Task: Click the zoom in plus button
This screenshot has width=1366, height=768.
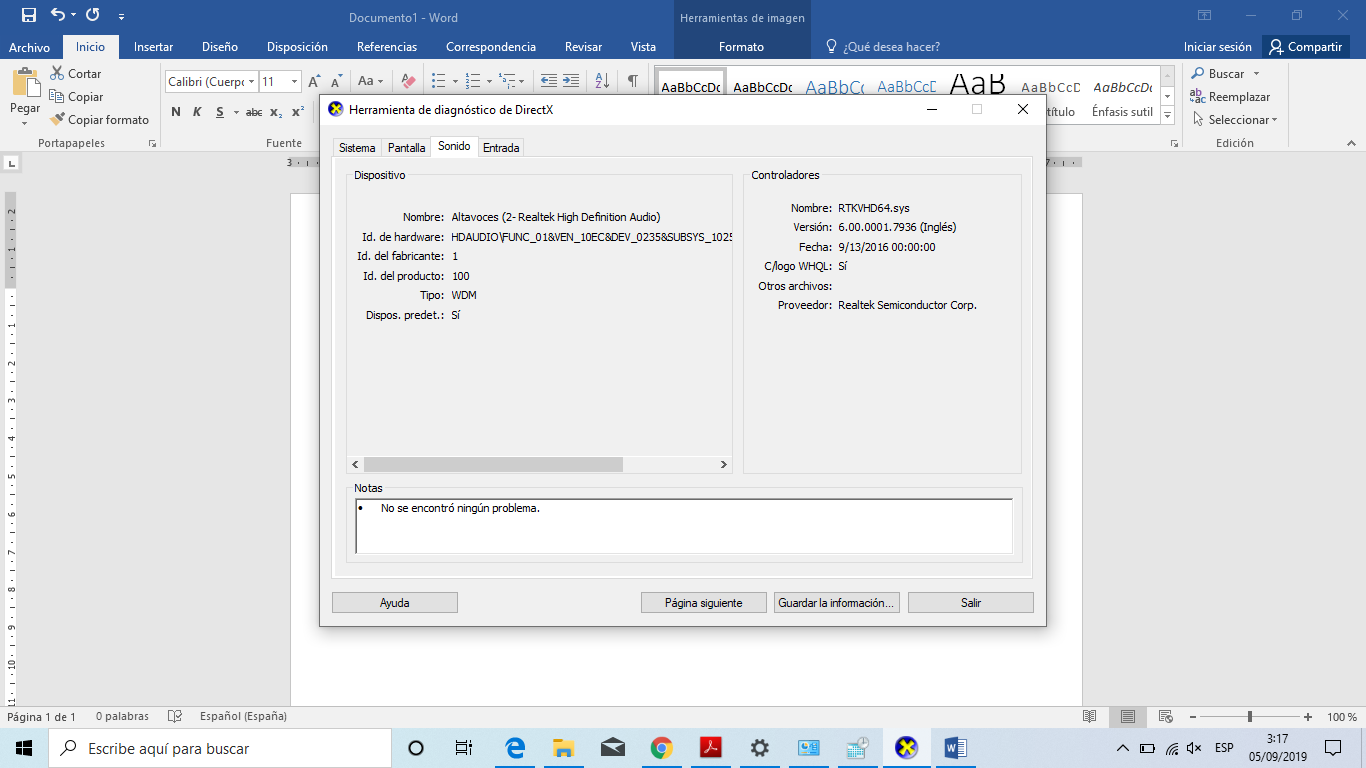Action: click(1308, 717)
